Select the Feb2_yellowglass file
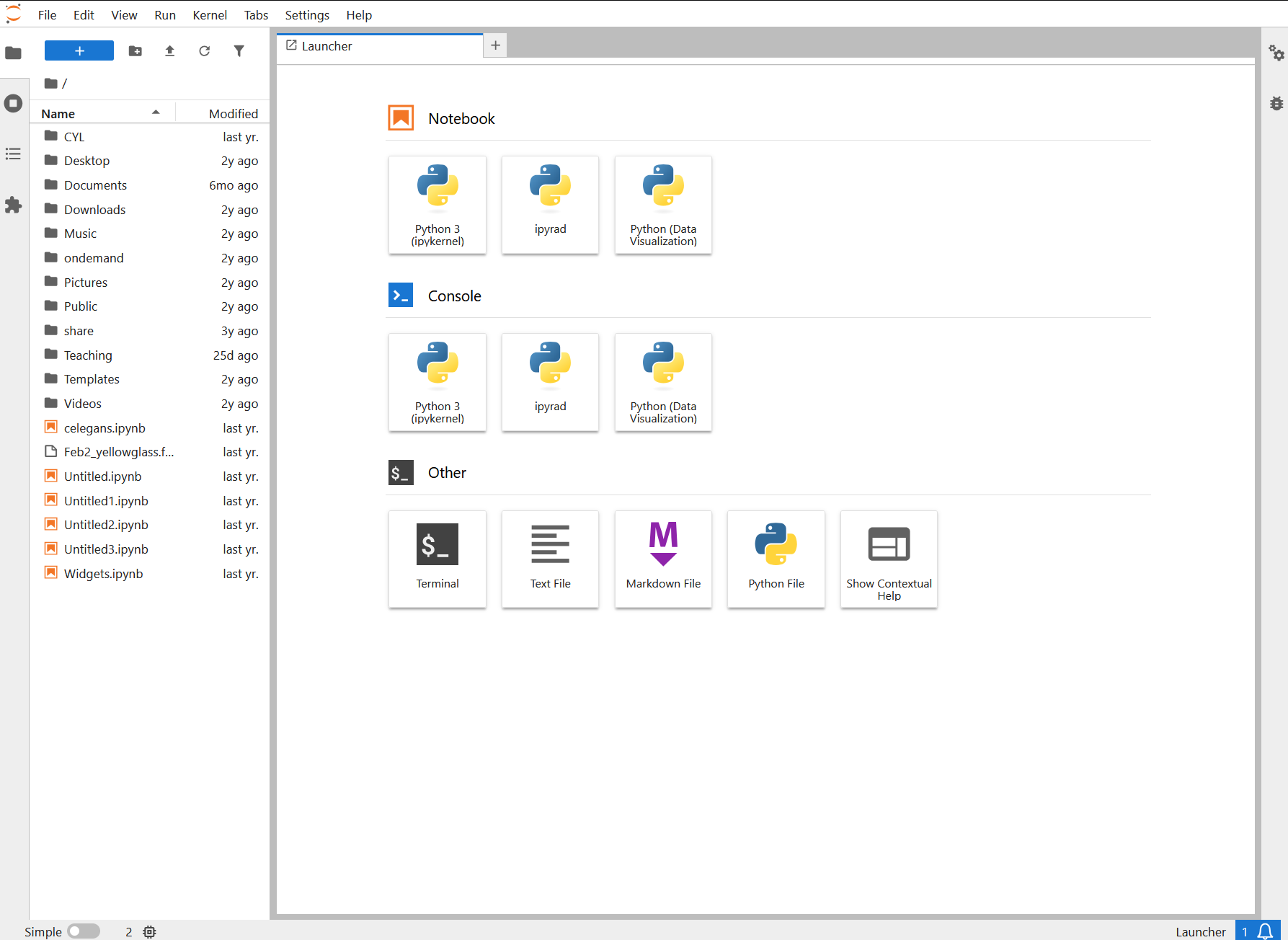Screen dimensions: 1288x940 tap(150, 452)
